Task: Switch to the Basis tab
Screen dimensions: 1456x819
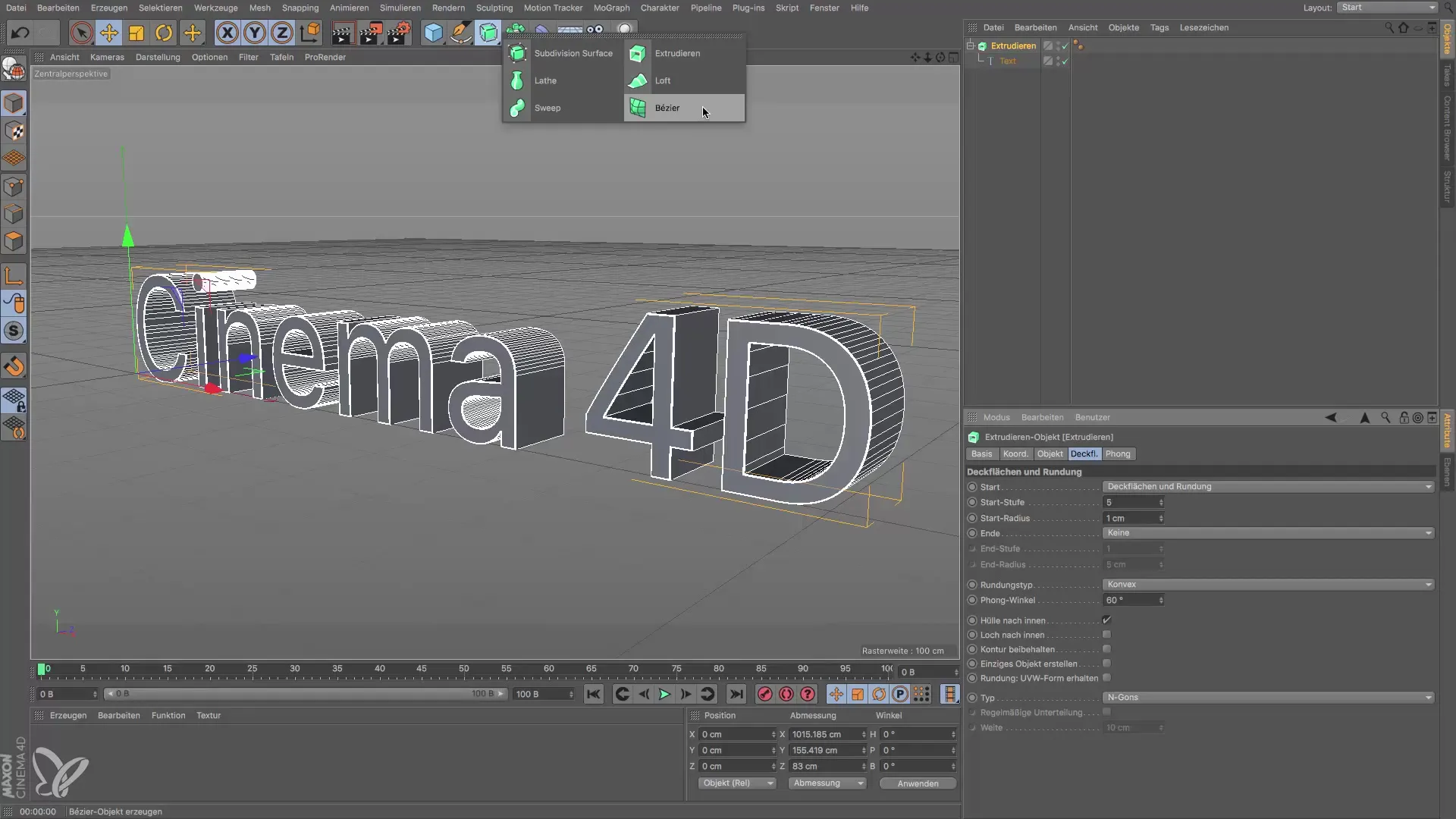Action: pyautogui.click(x=981, y=454)
